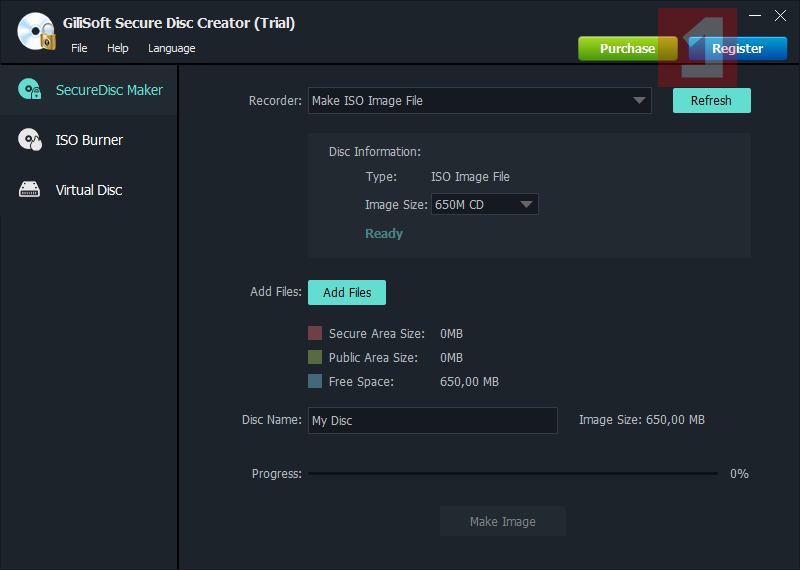Click the GiliSoft disc padlock logo
This screenshot has width=800, height=570.
tap(36, 31)
